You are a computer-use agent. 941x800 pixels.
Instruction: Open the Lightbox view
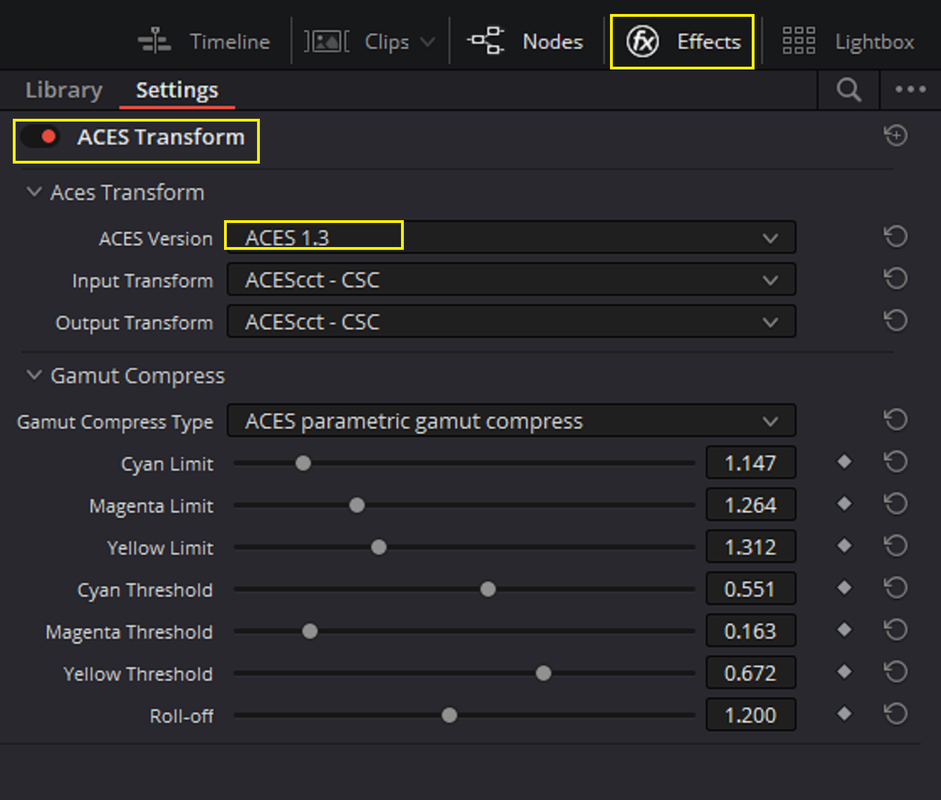[x=849, y=41]
